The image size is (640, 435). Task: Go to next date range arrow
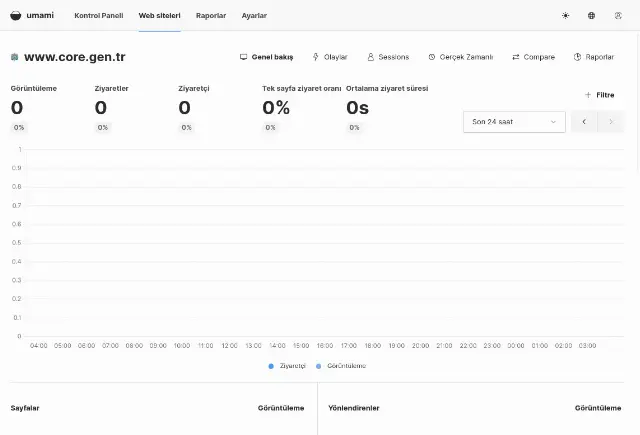pyautogui.click(x=611, y=122)
